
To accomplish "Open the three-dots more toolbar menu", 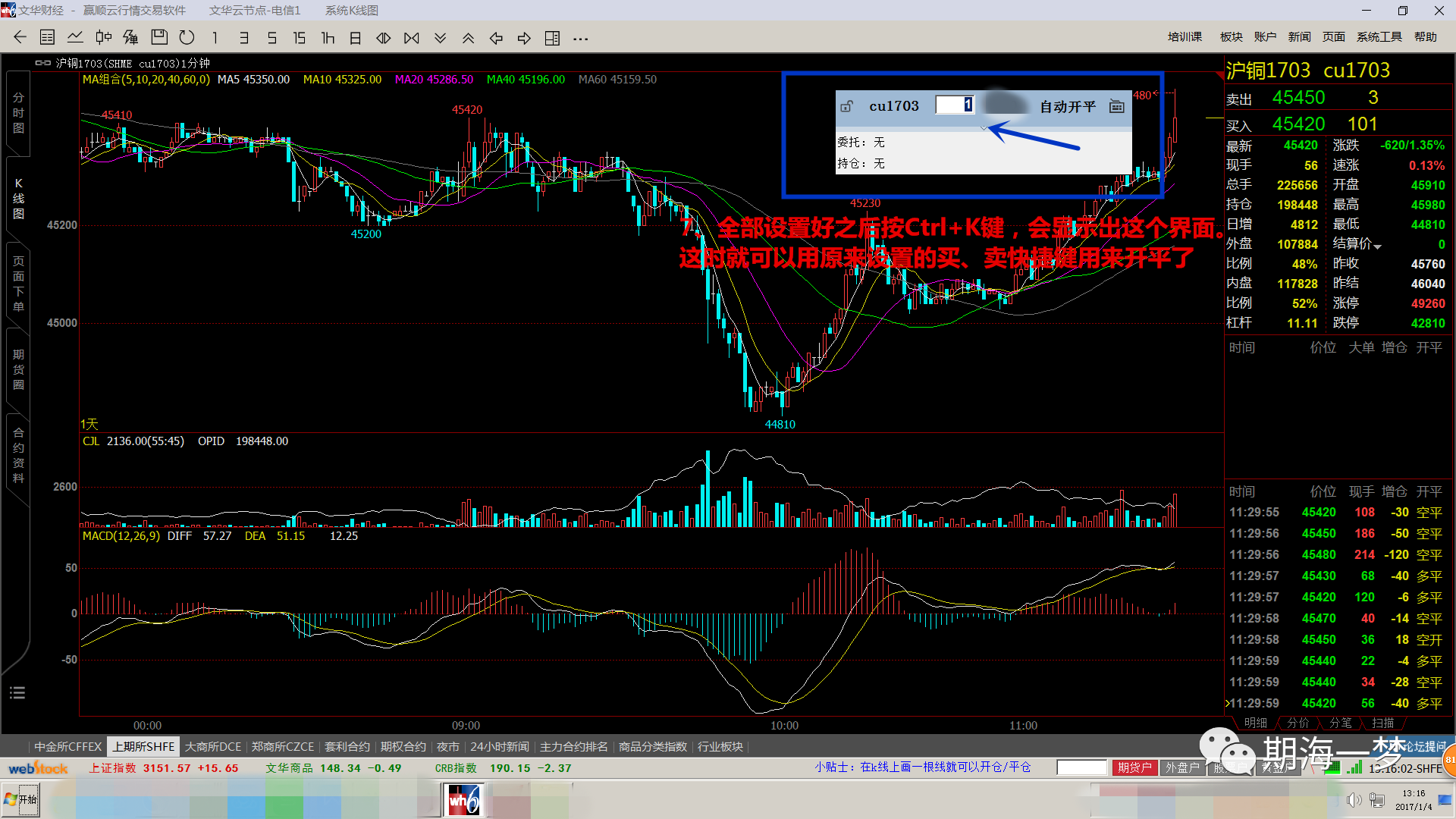I will [x=580, y=38].
